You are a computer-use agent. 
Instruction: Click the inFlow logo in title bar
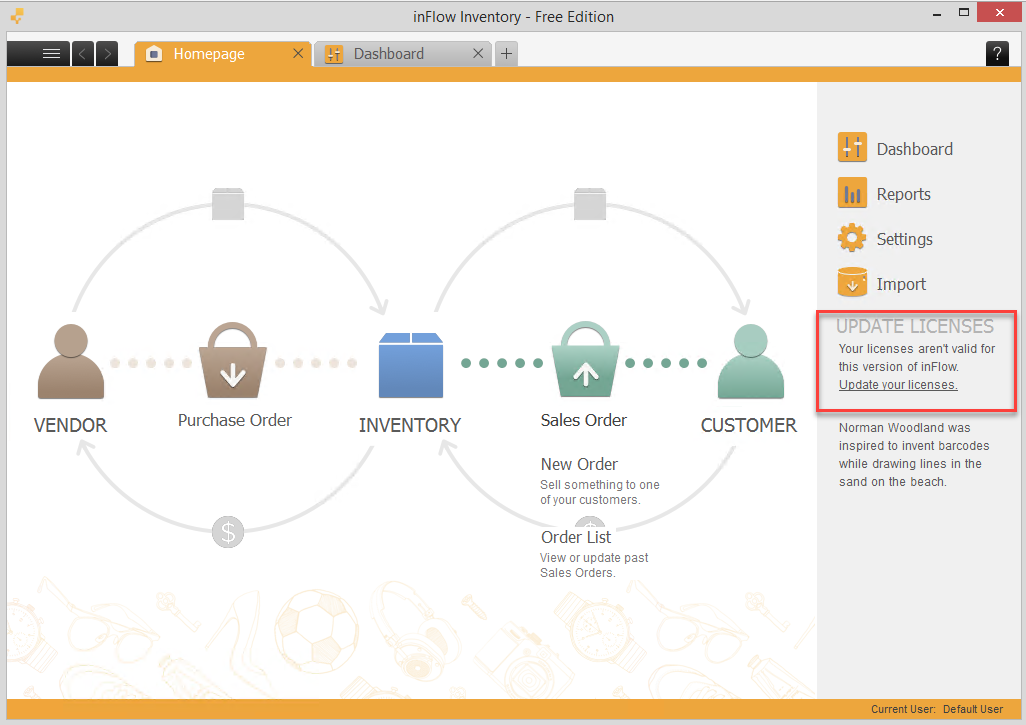[x=17, y=16]
